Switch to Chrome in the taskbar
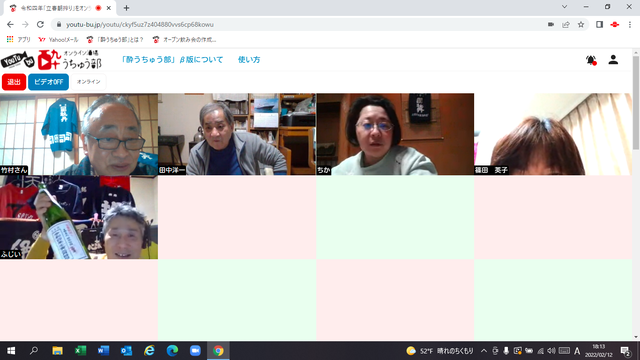 [x=218, y=351]
